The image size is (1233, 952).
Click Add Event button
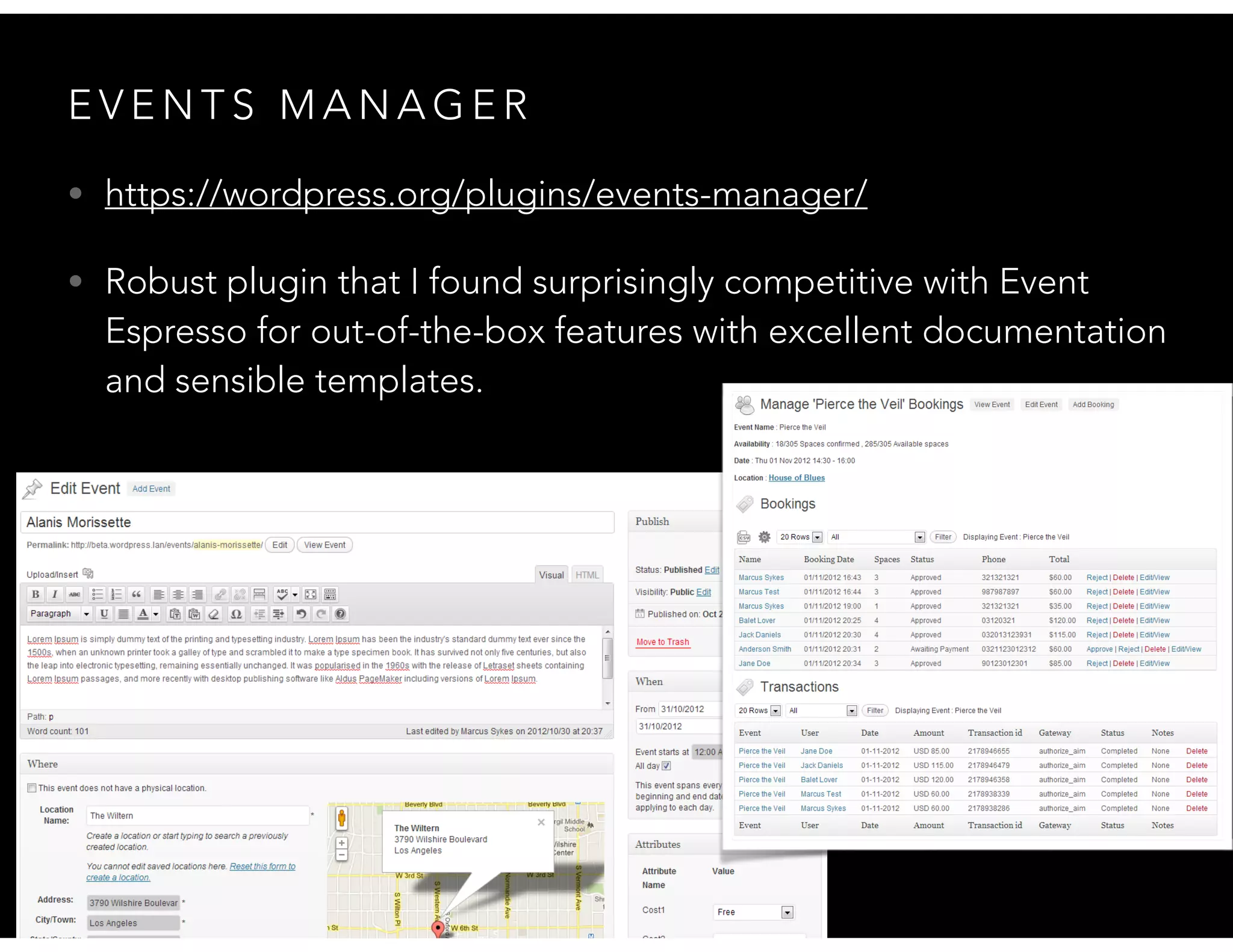pos(151,489)
